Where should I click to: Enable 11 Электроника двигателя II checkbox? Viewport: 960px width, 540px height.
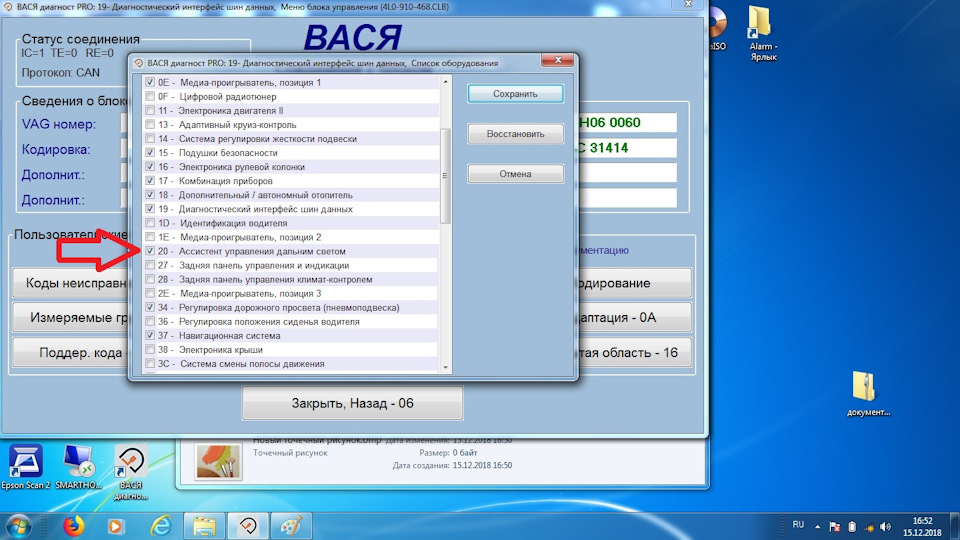pyautogui.click(x=150, y=110)
